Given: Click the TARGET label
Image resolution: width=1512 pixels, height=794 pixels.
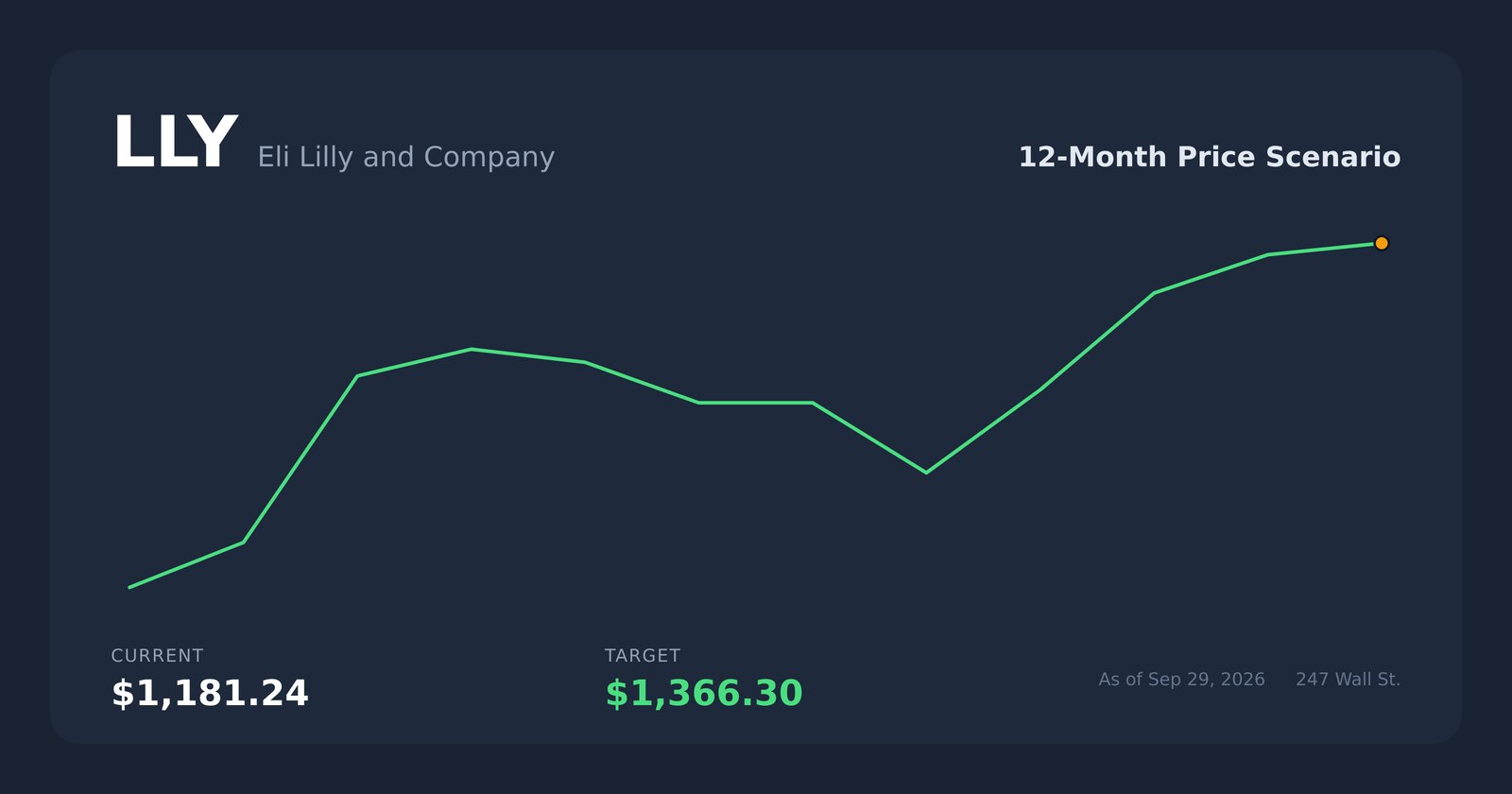Looking at the screenshot, I should (x=643, y=655).
